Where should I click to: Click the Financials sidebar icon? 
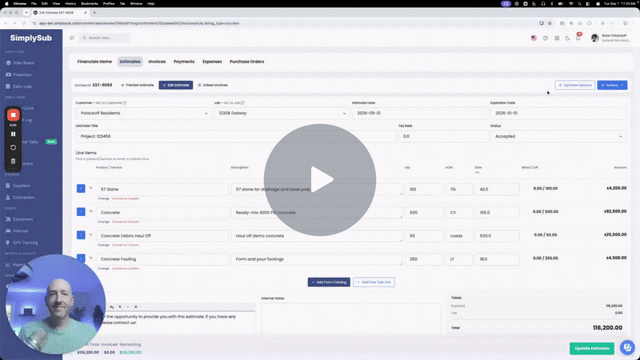coord(8,75)
